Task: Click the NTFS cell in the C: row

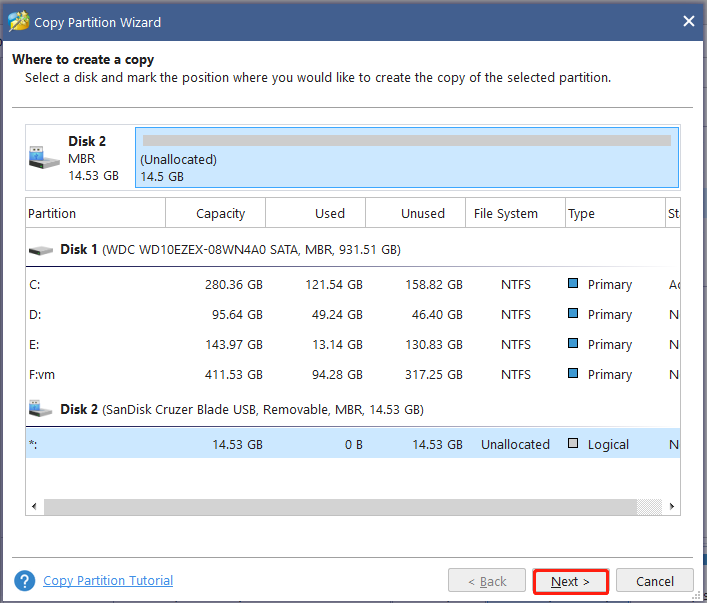Action: [x=516, y=285]
